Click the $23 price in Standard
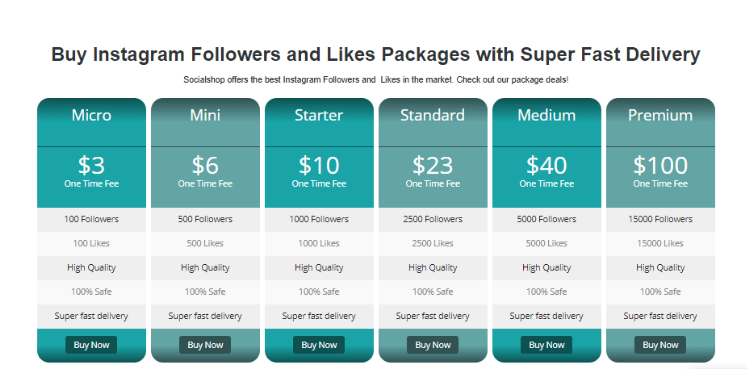The height and width of the screenshot is (377, 747). 433,165
